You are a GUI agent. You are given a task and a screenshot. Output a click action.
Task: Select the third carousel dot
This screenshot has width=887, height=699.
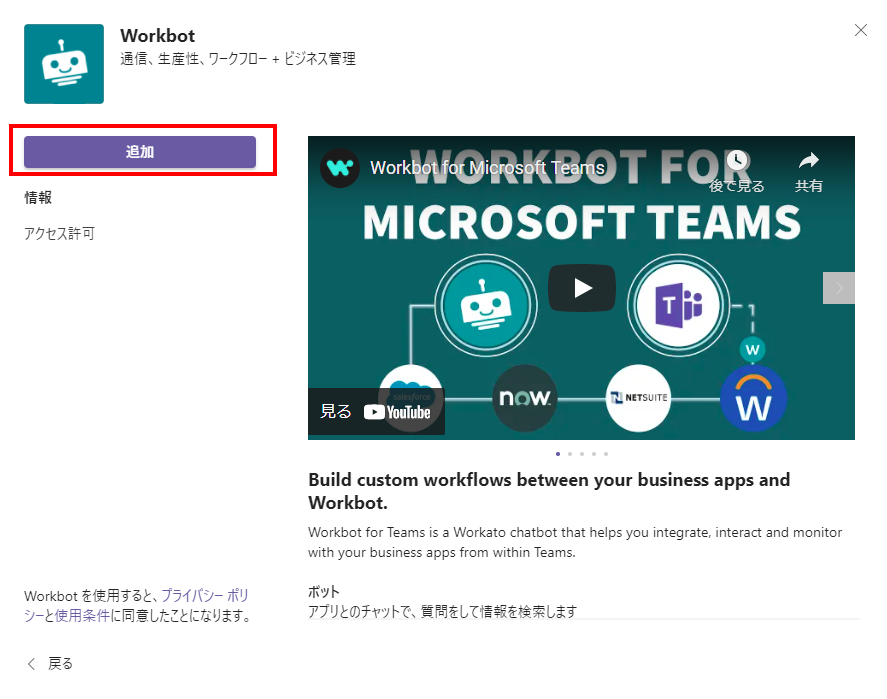click(x=582, y=454)
